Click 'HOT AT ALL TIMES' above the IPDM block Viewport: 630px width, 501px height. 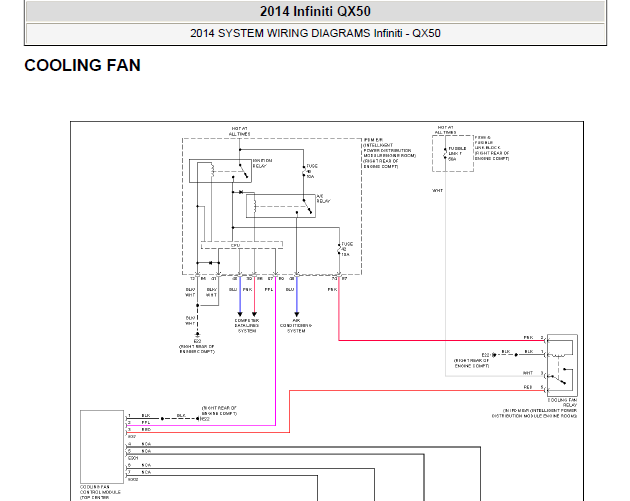click(239, 131)
